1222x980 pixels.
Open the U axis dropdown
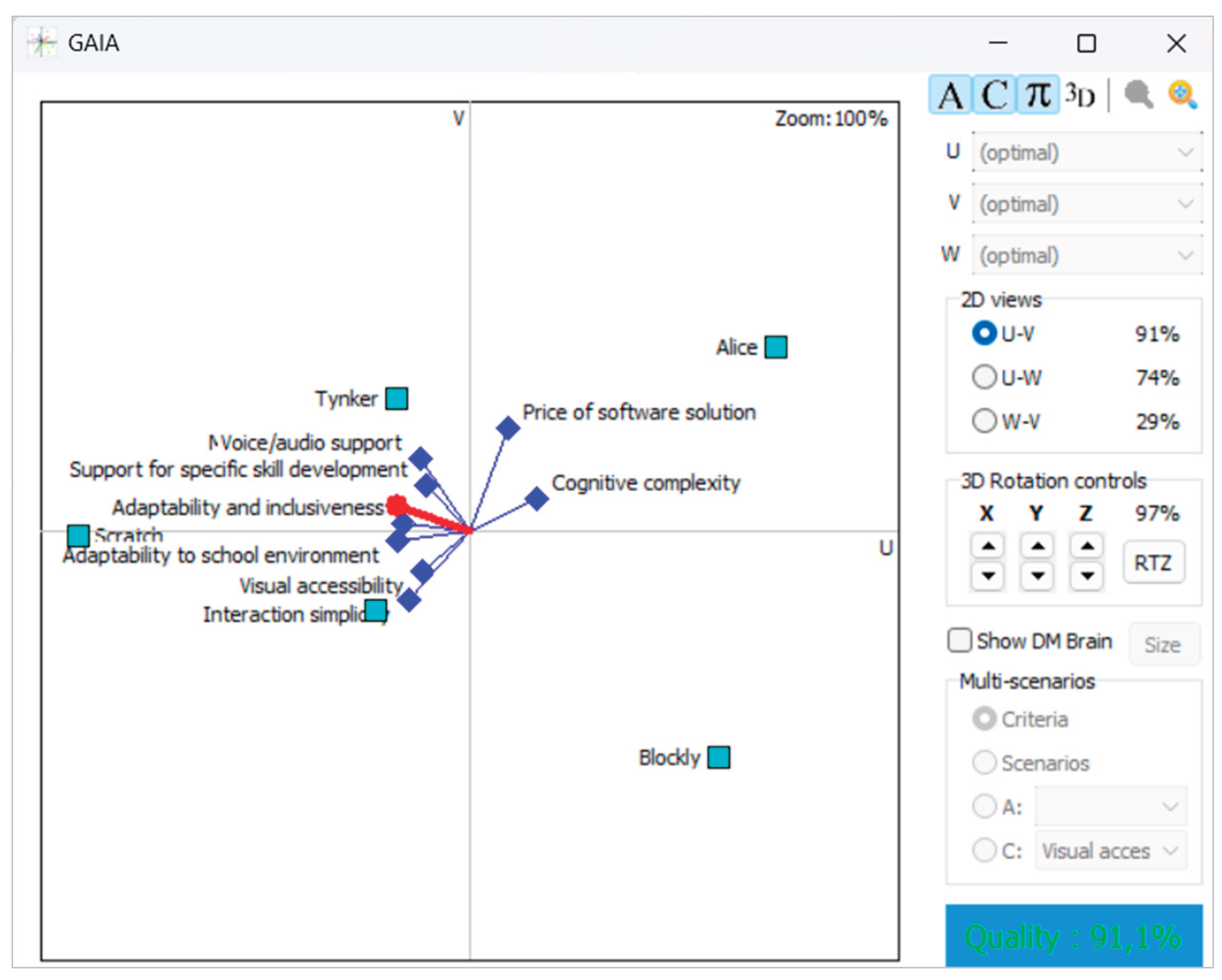(1087, 152)
